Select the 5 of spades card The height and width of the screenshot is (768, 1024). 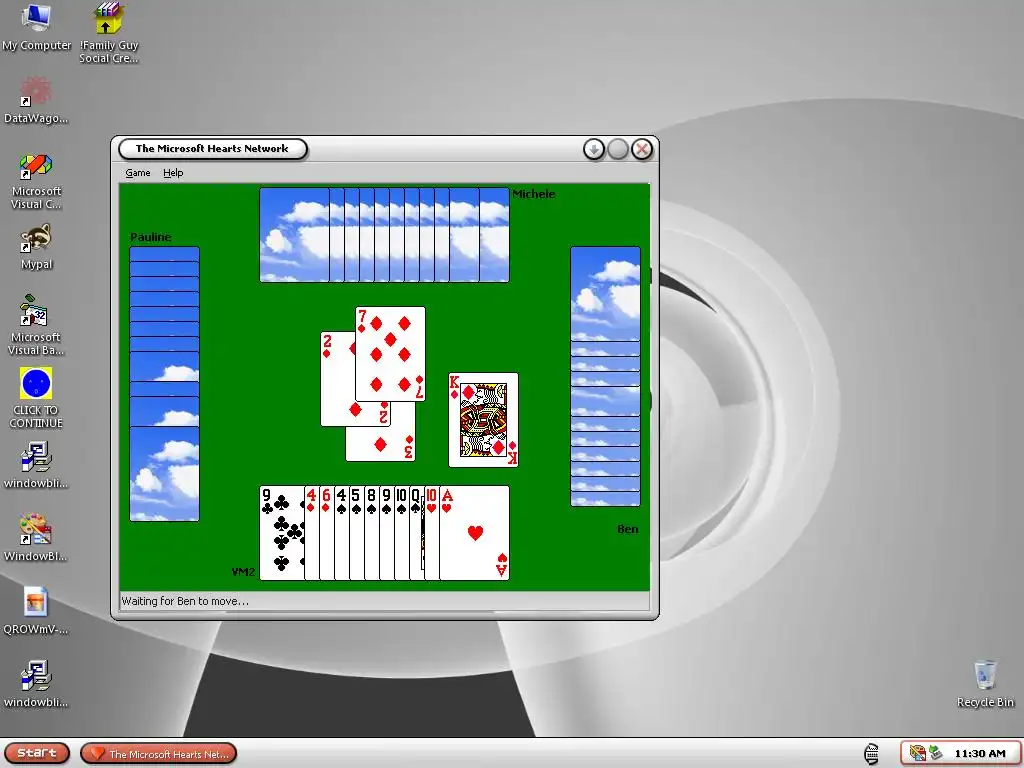(x=357, y=533)
